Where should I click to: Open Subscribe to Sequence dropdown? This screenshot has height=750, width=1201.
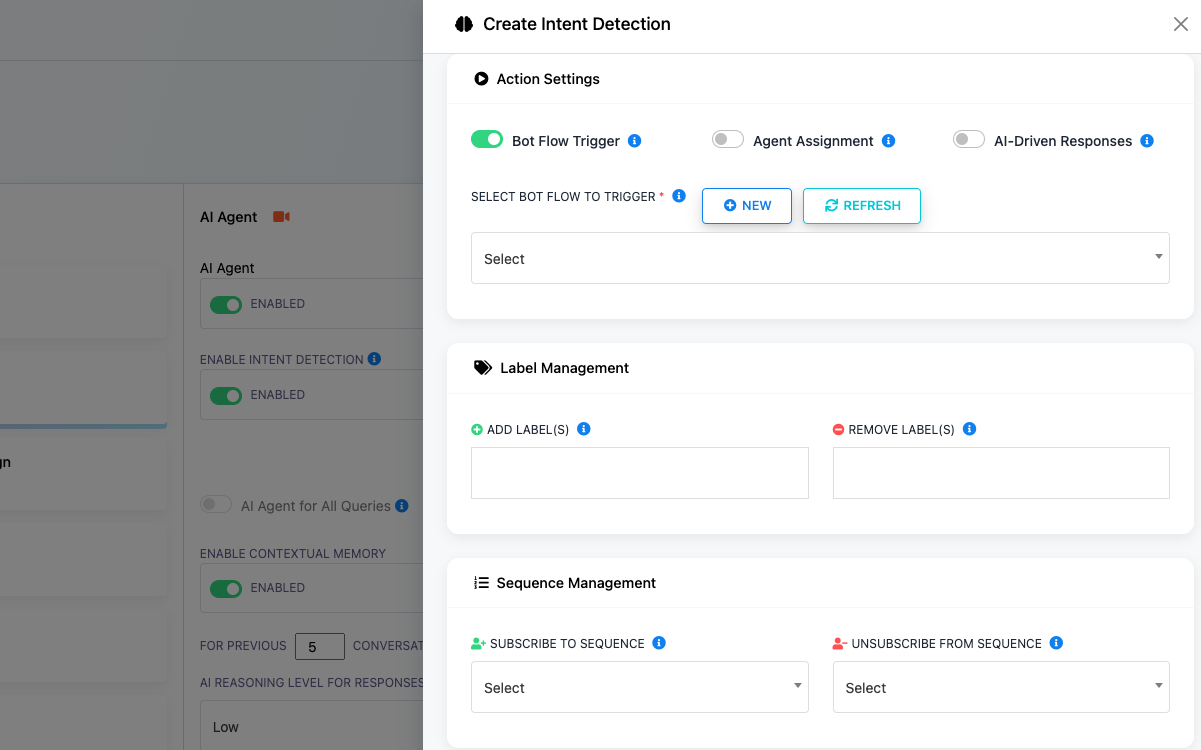click(x=639, y=687)
